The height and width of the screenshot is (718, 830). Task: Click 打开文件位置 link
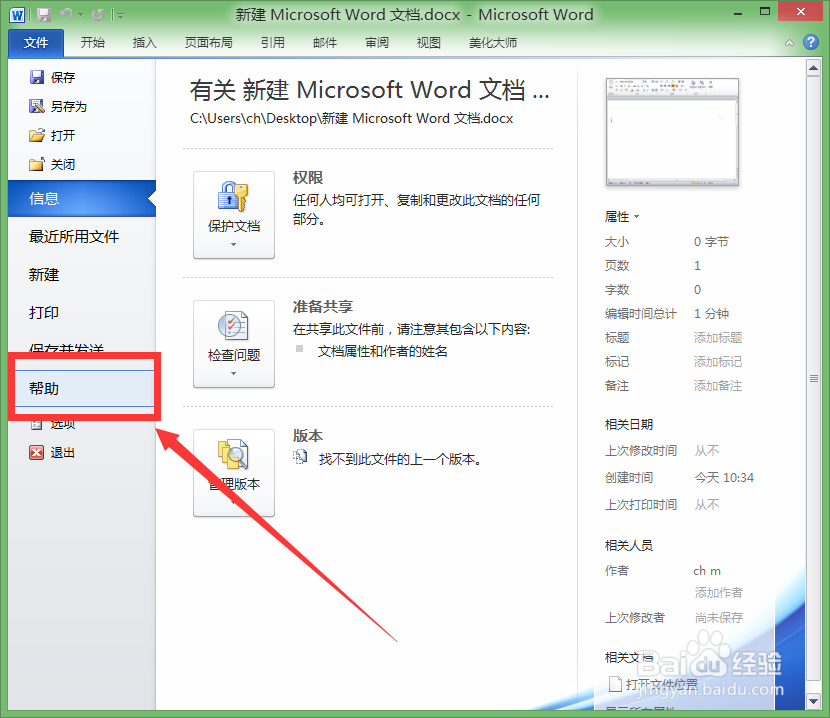pos(654,684)
